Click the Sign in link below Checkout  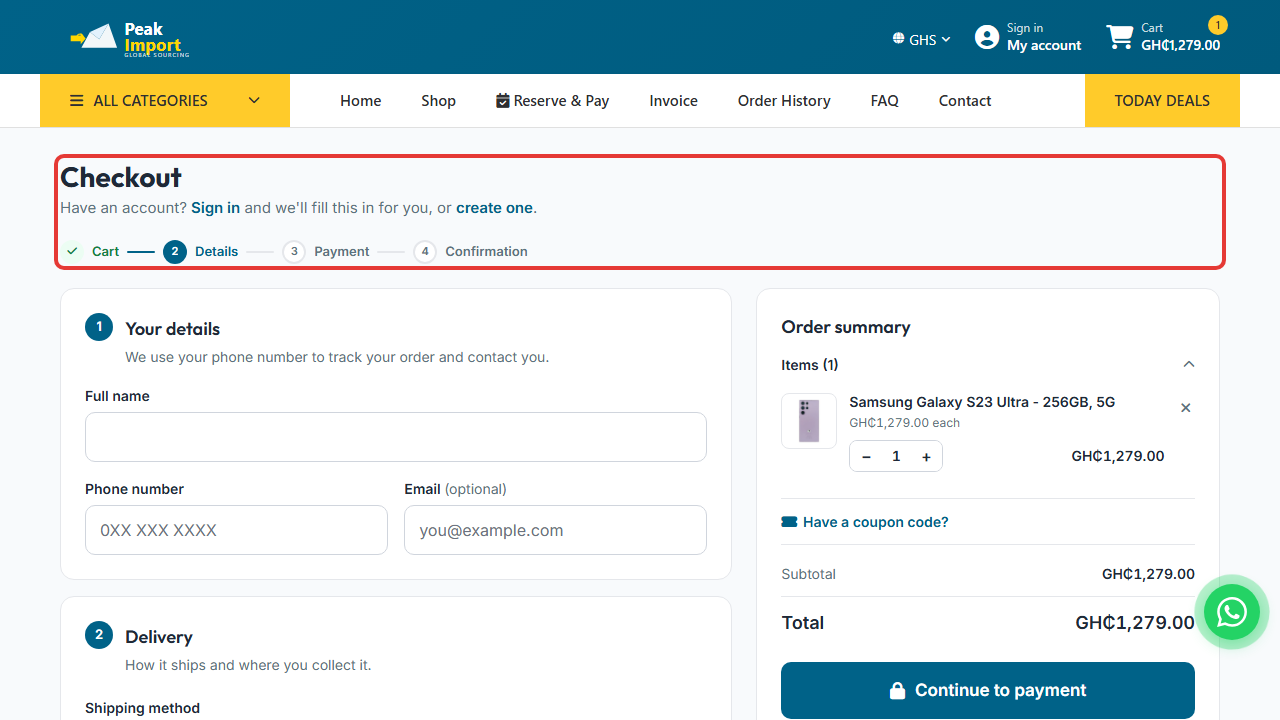click(x=215, y=208)
